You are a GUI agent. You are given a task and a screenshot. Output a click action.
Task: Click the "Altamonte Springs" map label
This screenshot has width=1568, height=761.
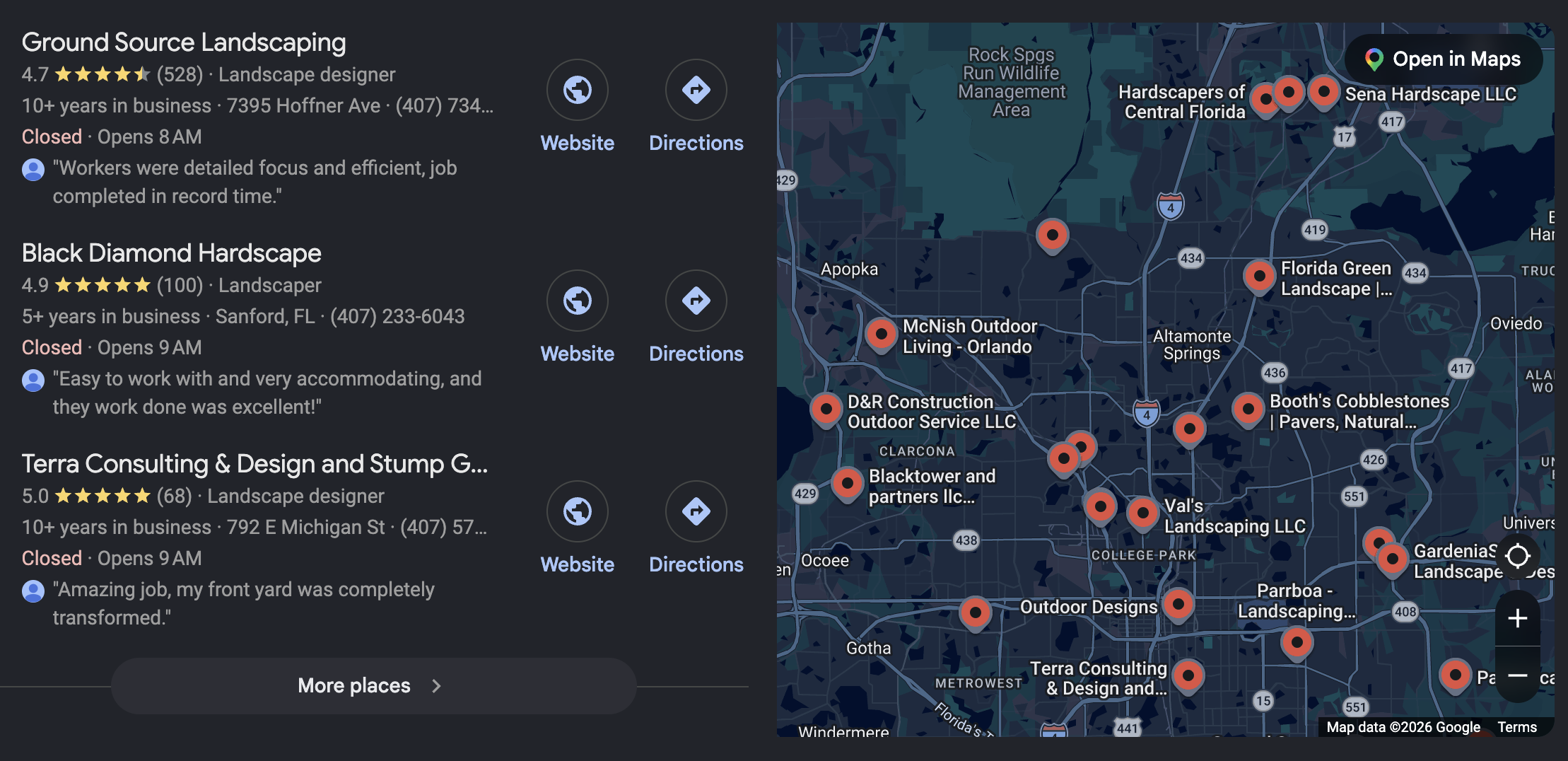click(x=1192, y=344)
